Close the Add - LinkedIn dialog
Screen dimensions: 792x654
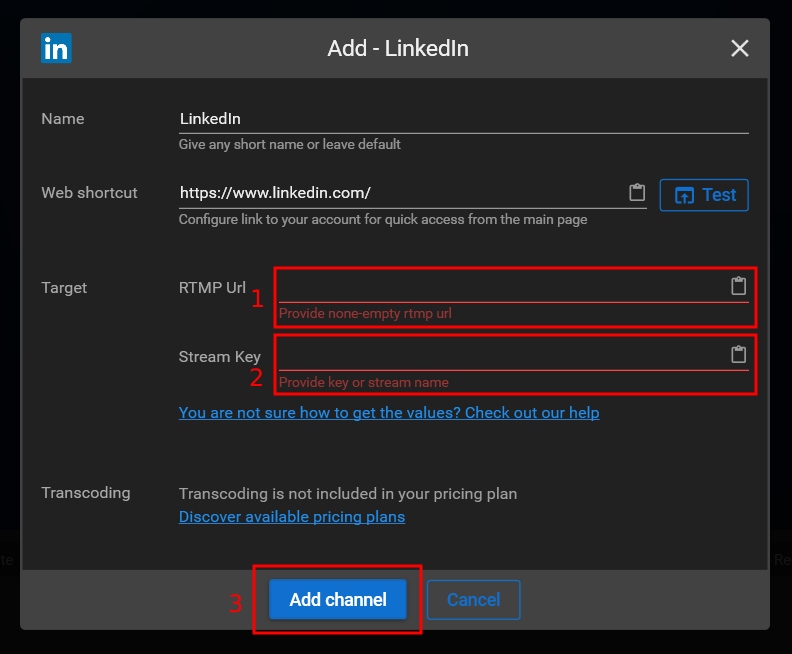coord(739,48)
